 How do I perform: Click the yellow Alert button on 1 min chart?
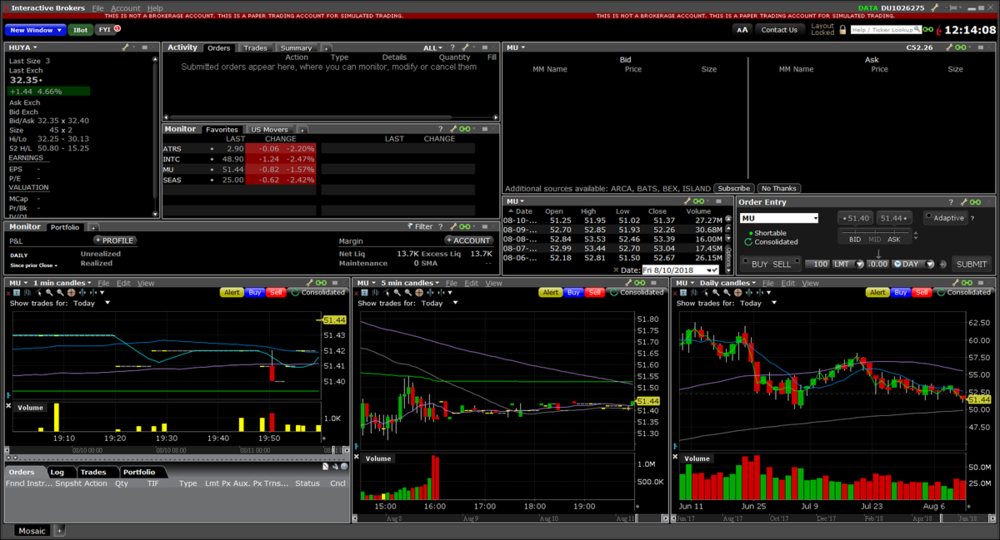pyautogui.click(x=232, y=293)
